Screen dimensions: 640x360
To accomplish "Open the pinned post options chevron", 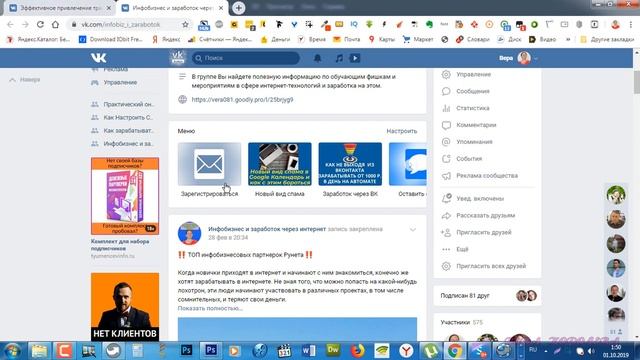I will point(413,230).
